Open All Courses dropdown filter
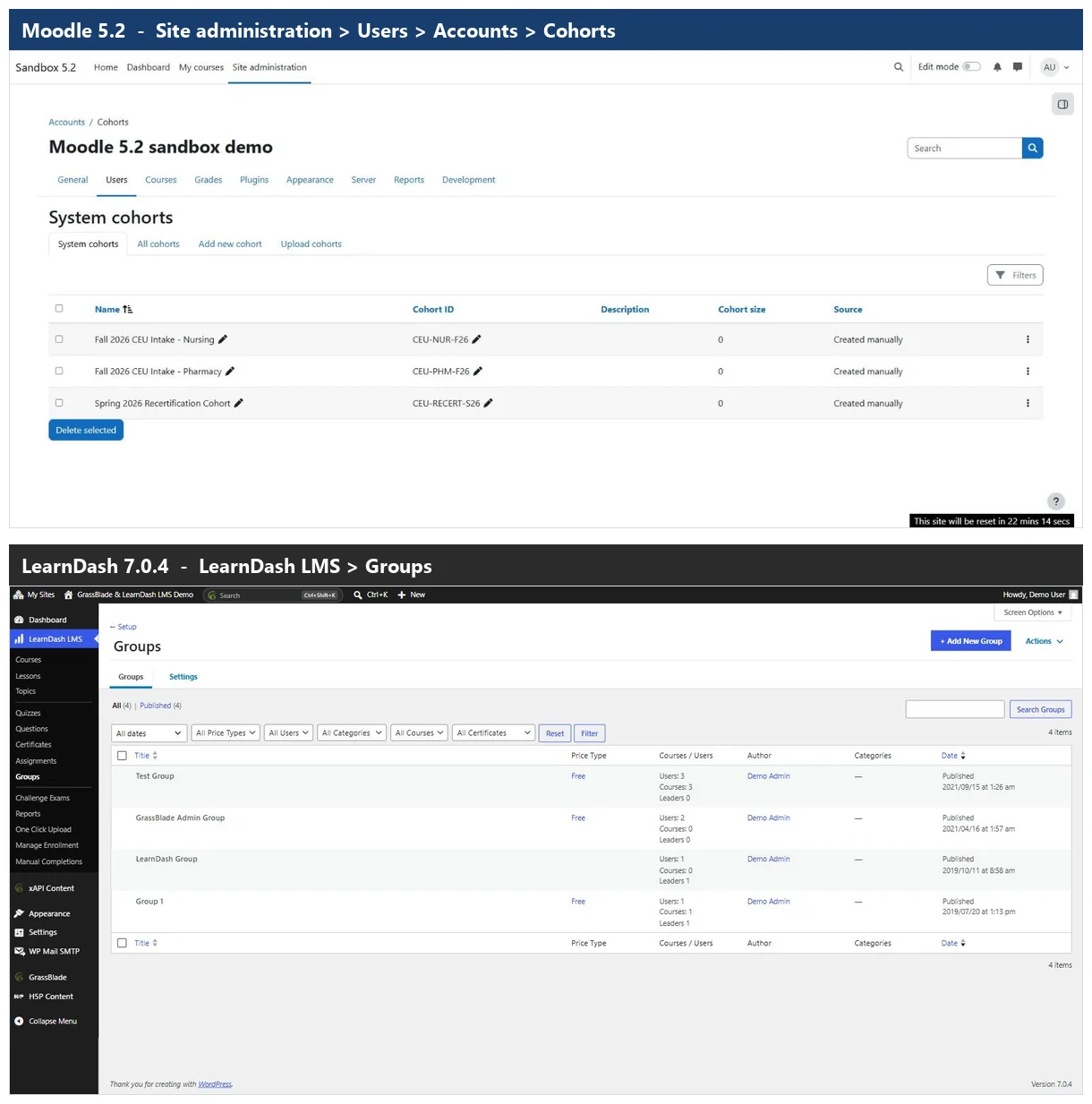This screenshot has height=1104, width=1092. [420, 733]
